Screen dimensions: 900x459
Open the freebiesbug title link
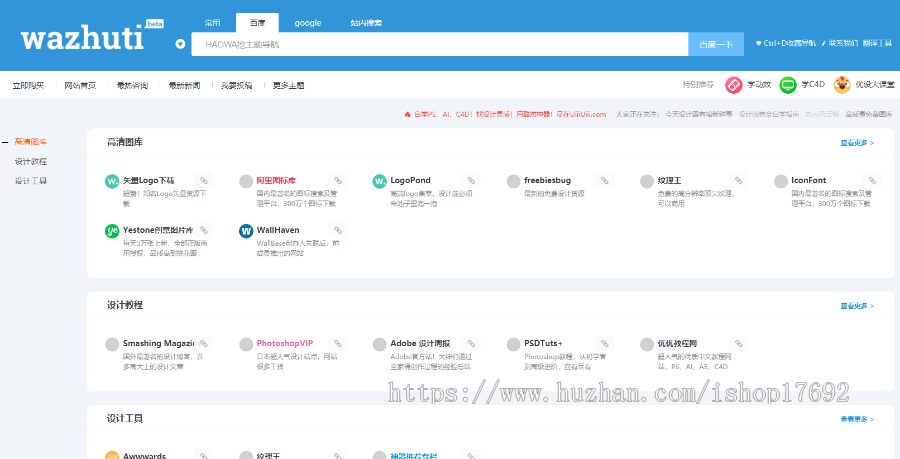point(548,180)
